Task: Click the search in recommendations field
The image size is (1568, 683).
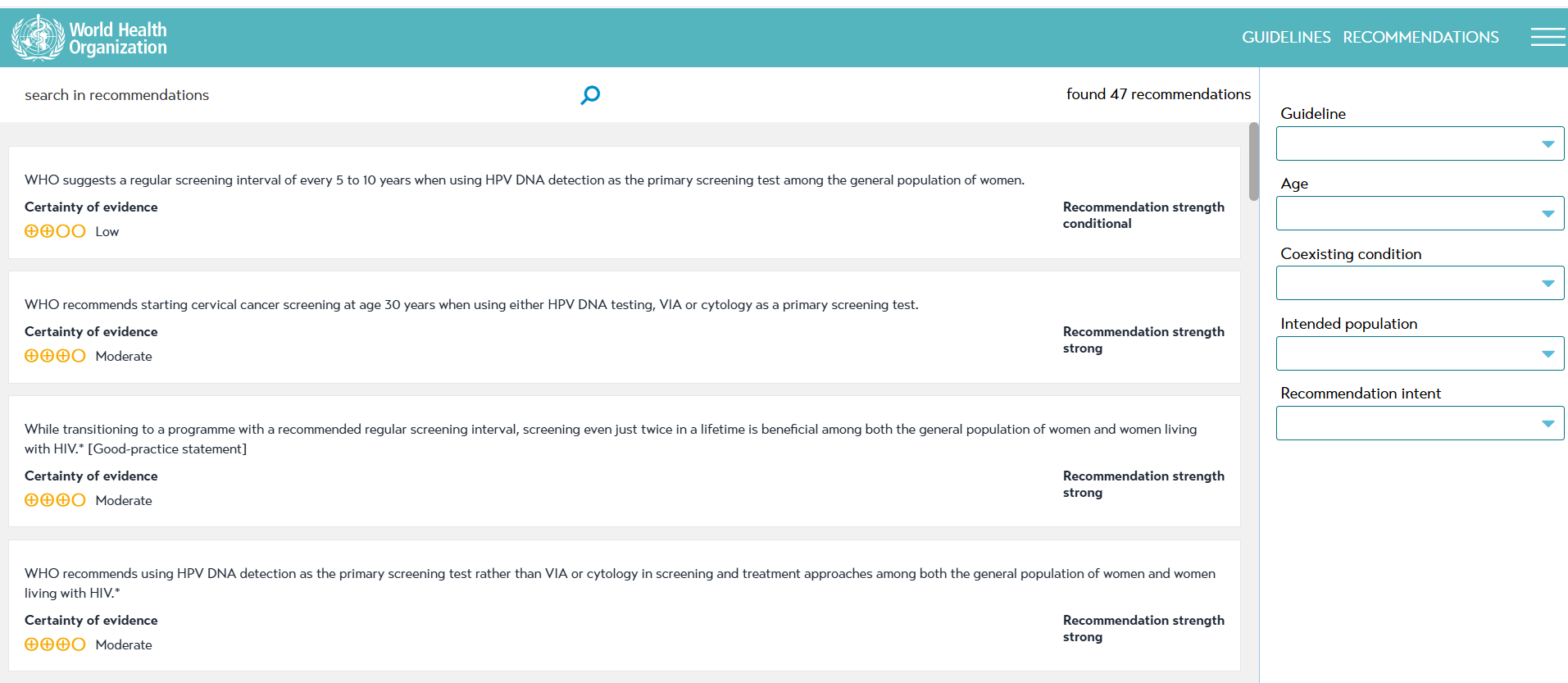Action: point(295,95)
